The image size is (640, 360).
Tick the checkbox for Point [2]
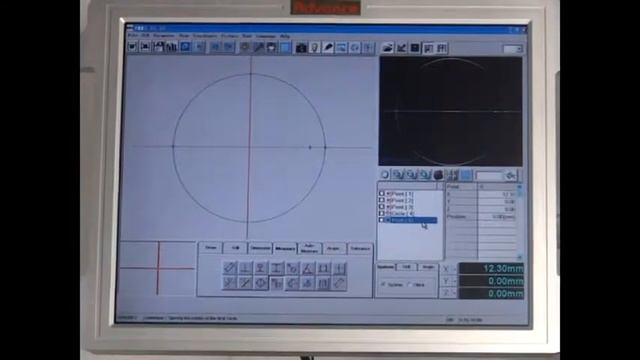click(382, 200)
